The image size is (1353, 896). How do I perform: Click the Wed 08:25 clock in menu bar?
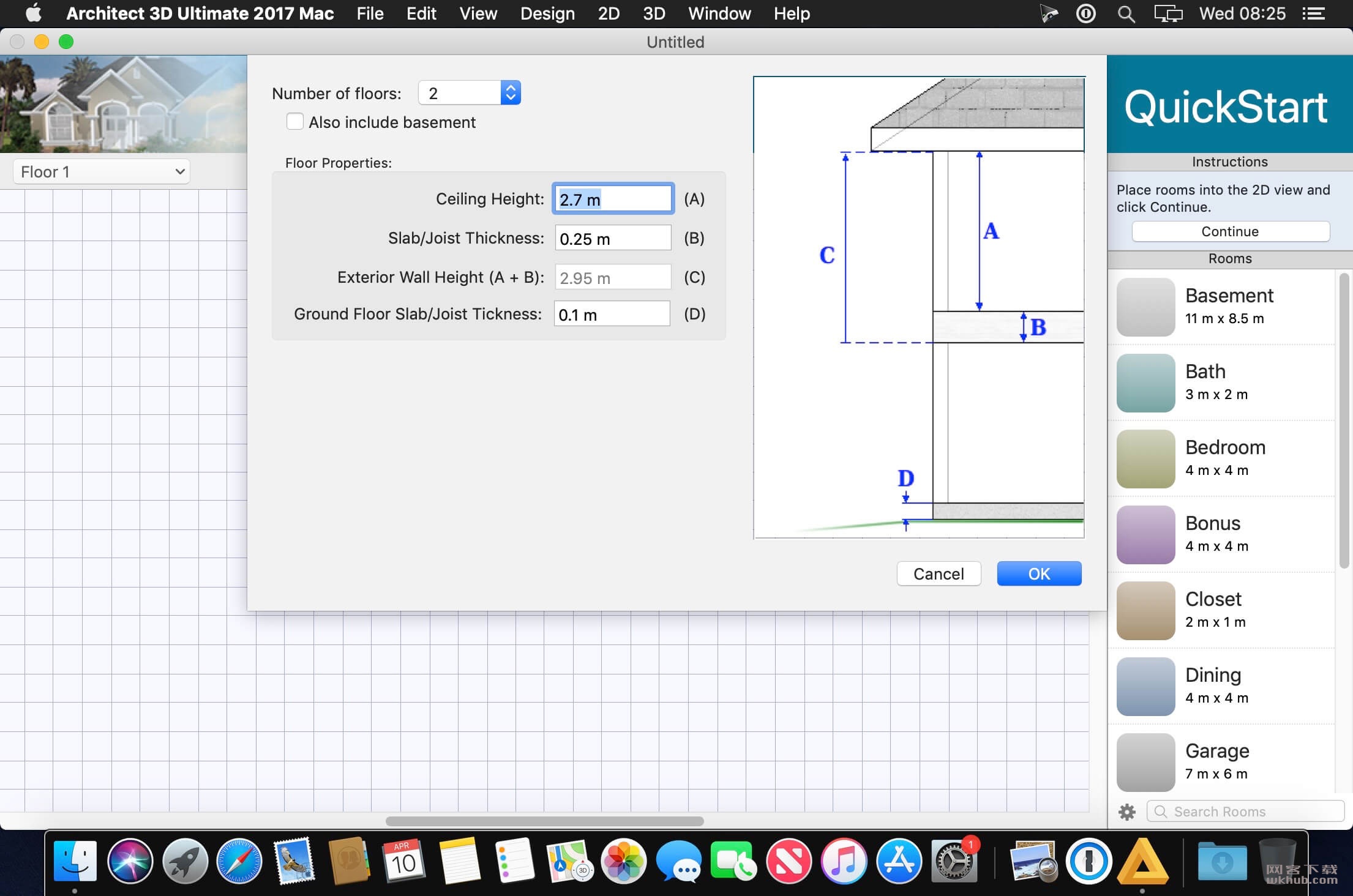tap(1242, 13)
